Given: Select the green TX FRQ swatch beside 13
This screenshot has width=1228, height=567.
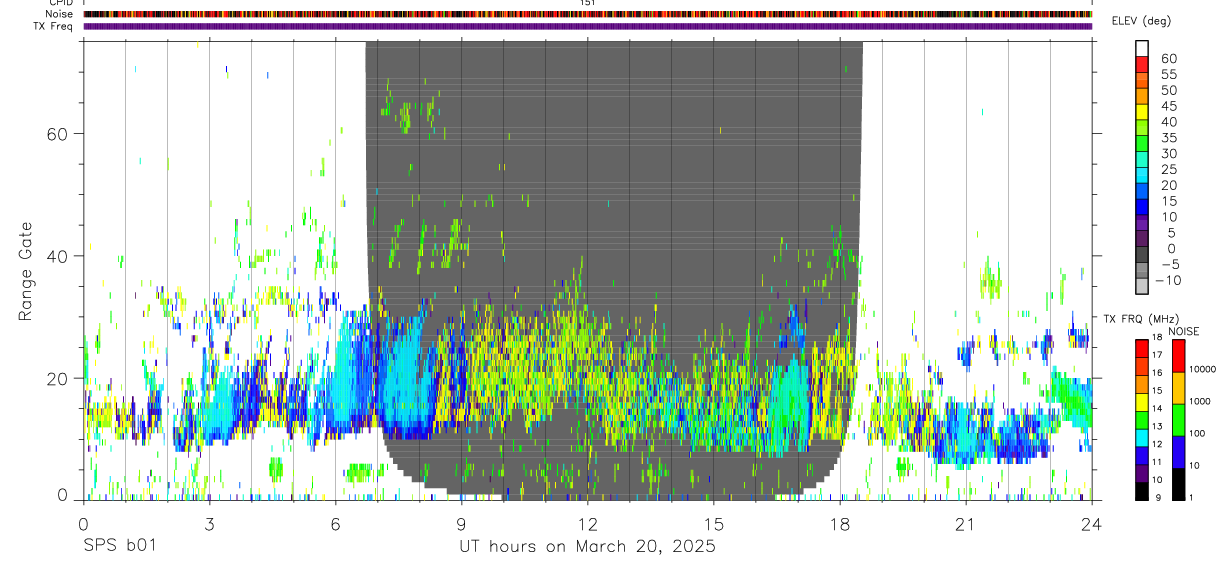Looking at the screenshot, I should click(x=1142, y=420).
